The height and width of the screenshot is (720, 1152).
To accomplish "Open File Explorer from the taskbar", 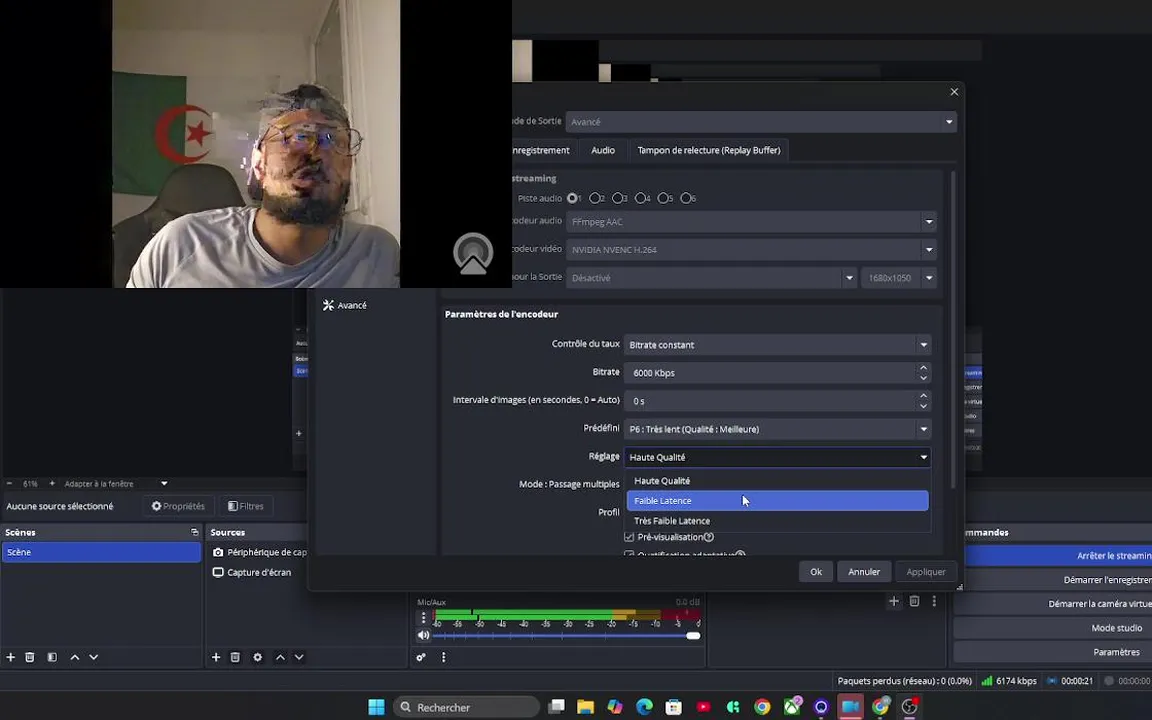I will coord(586,707).
